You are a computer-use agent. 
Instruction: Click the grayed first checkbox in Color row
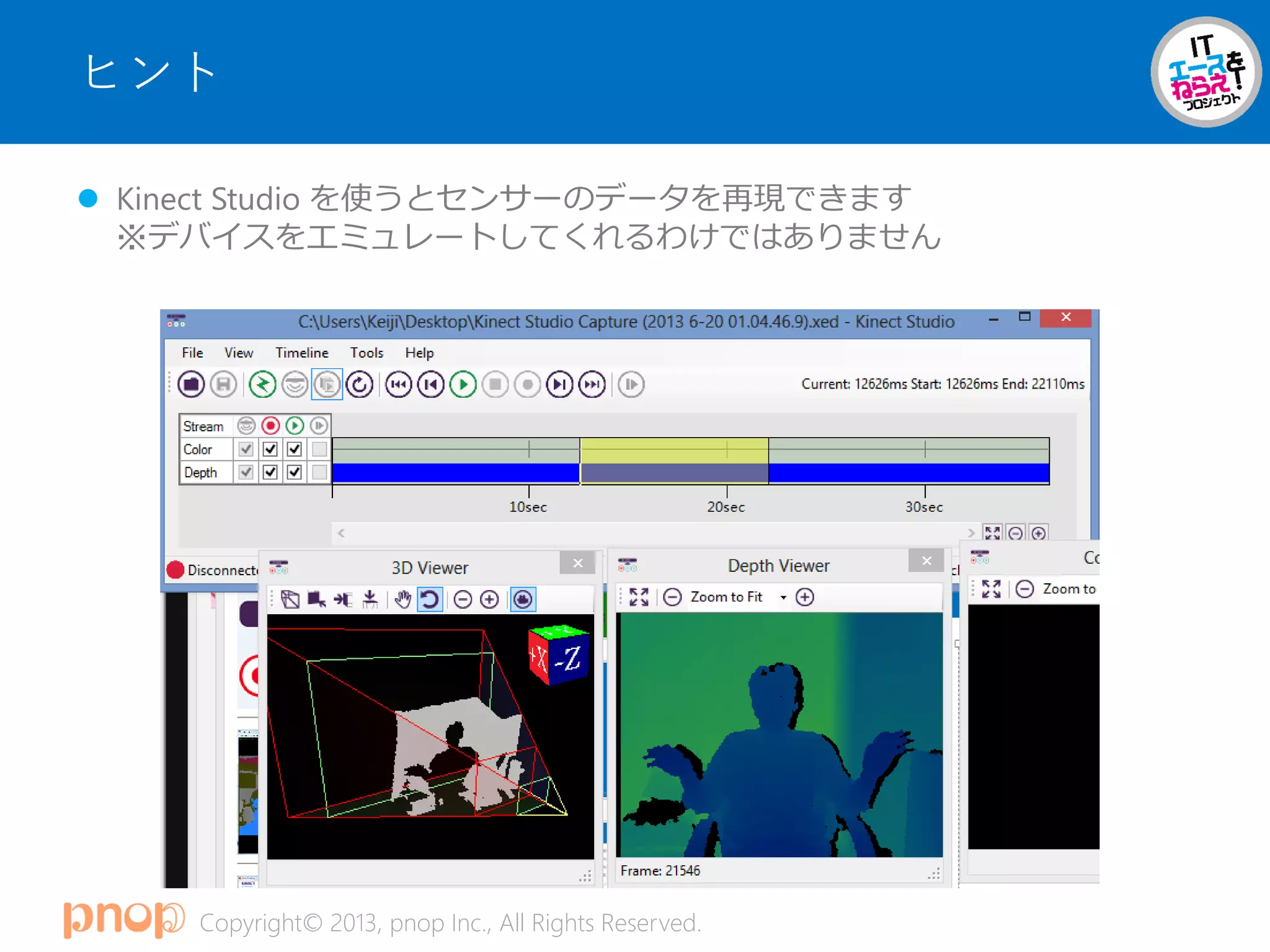[x=246, y=449]
